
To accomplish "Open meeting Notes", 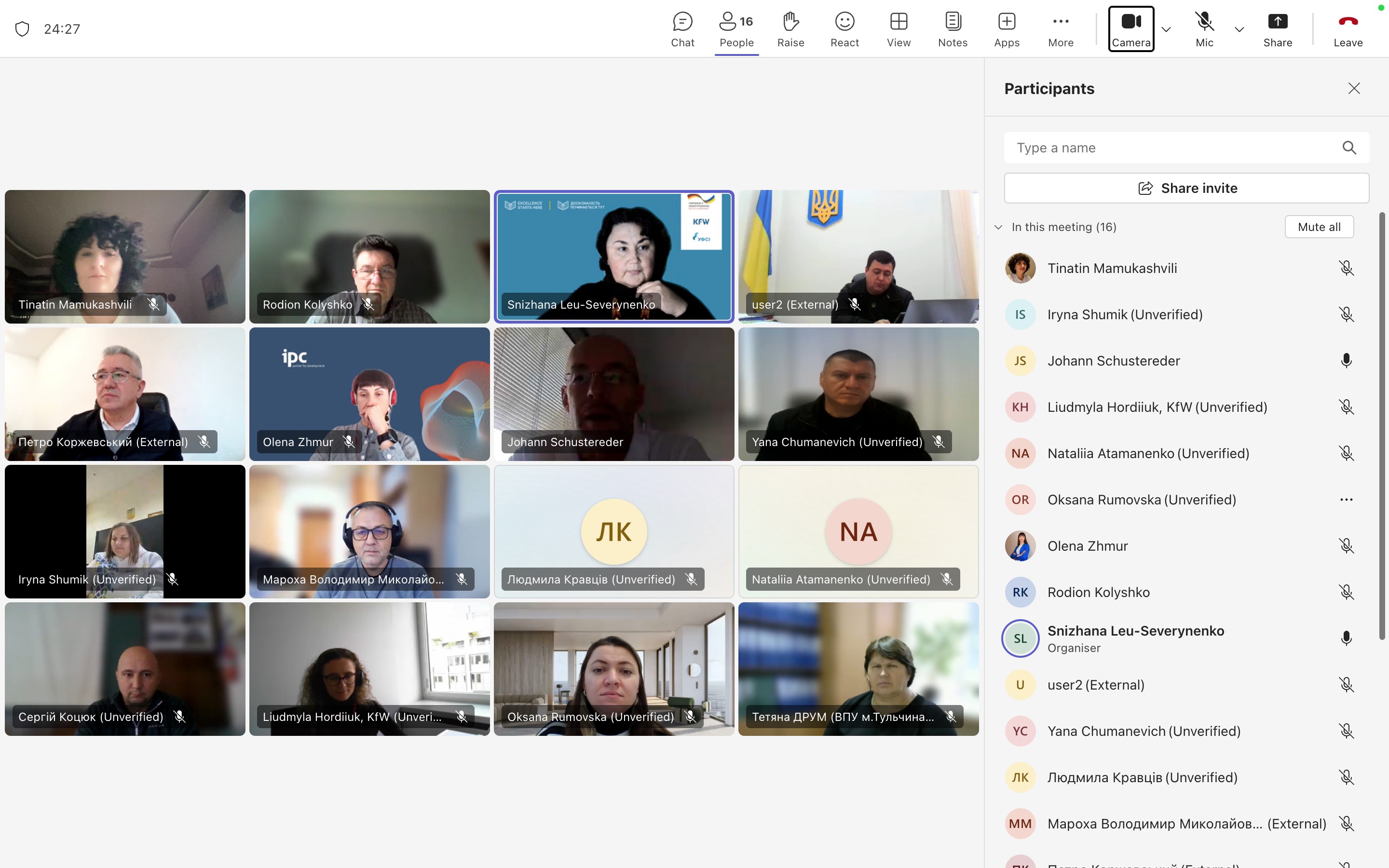I will click(x=952, y=29).
